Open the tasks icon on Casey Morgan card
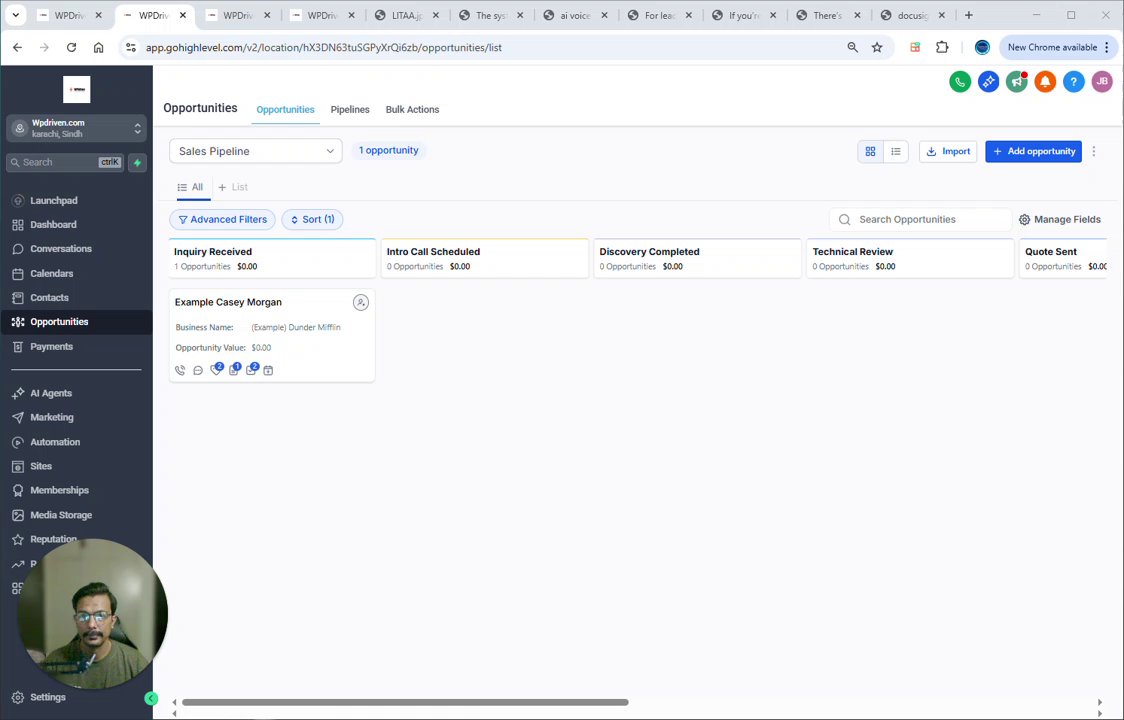 251,369
